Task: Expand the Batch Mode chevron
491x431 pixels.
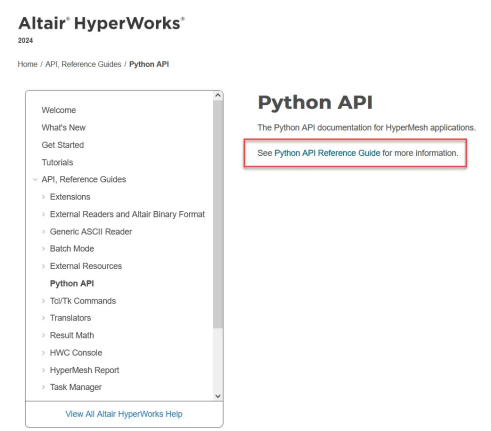Action: (43, 249)
